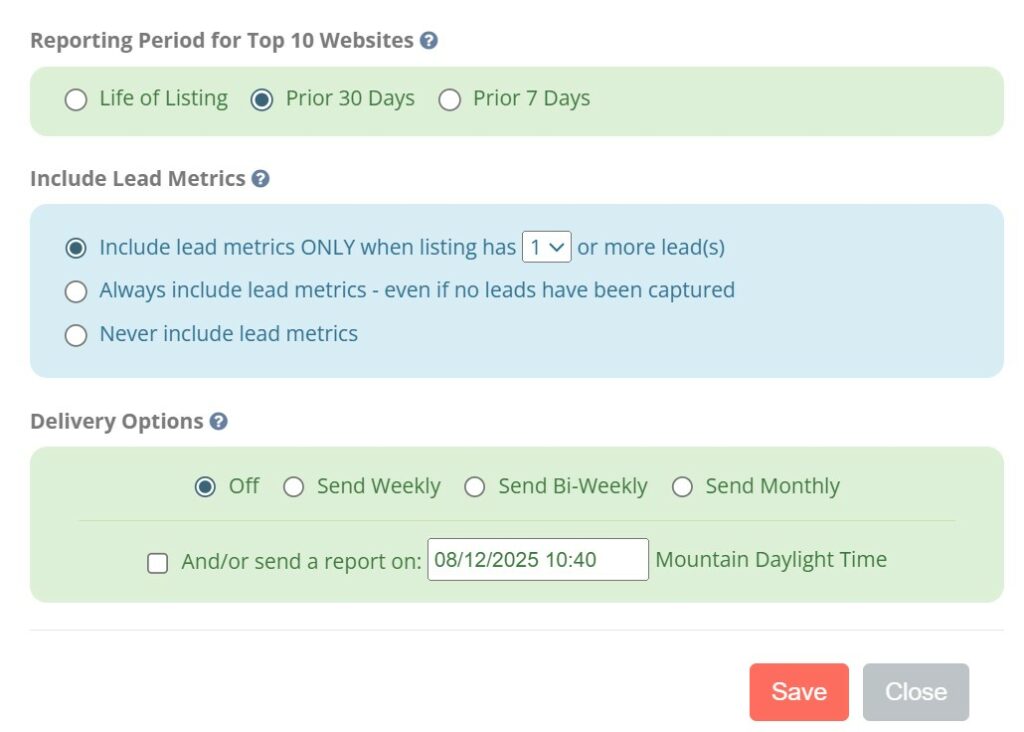Click the Always include lead metrics label text
The image size is (1024, 732).
(417, 290)
